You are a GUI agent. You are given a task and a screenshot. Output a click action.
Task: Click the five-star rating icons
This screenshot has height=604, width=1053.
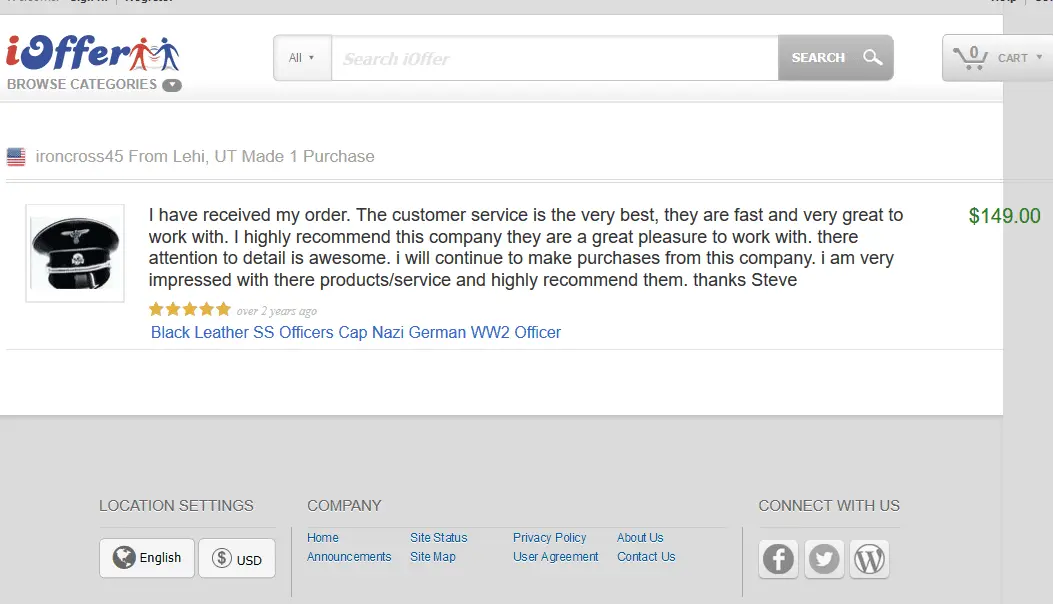point(189,310)
